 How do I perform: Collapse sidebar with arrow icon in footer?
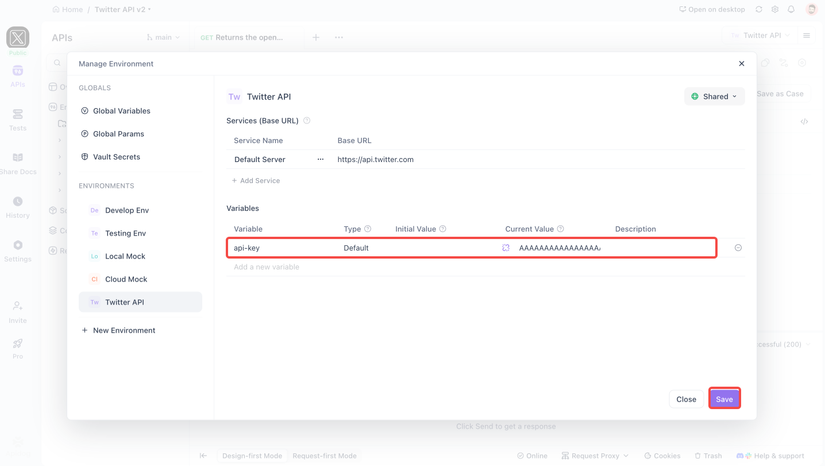pyautogui.click(x=203, y=456)
